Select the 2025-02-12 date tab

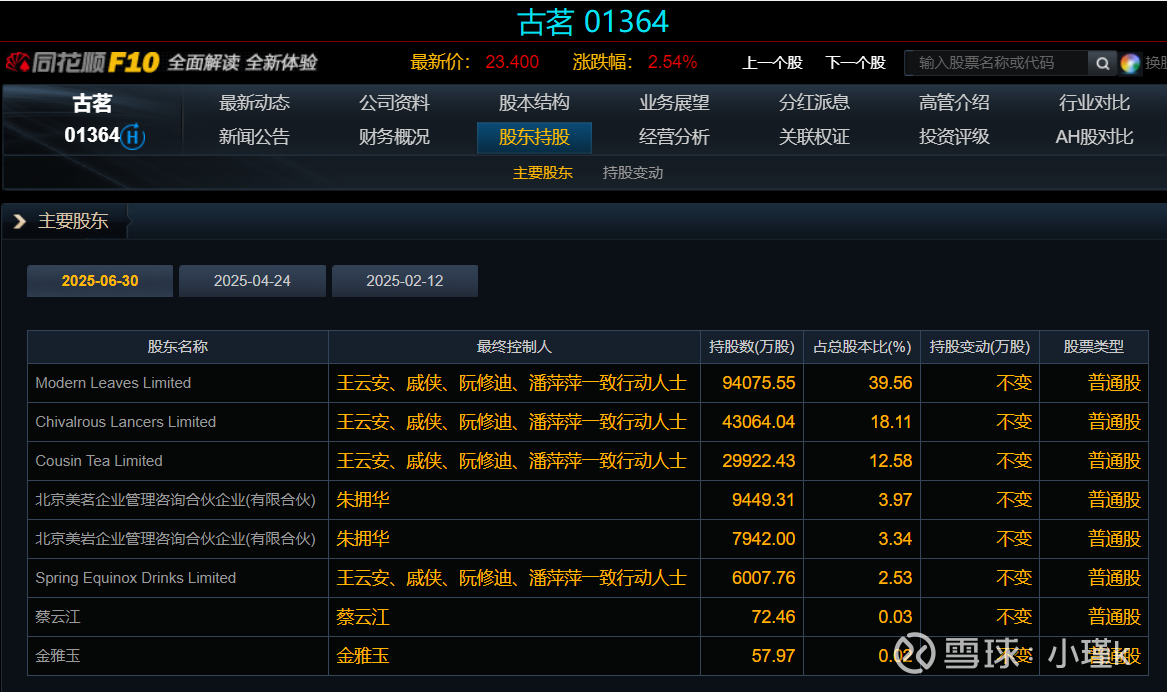pyautogui.click(x=405, y=281)
